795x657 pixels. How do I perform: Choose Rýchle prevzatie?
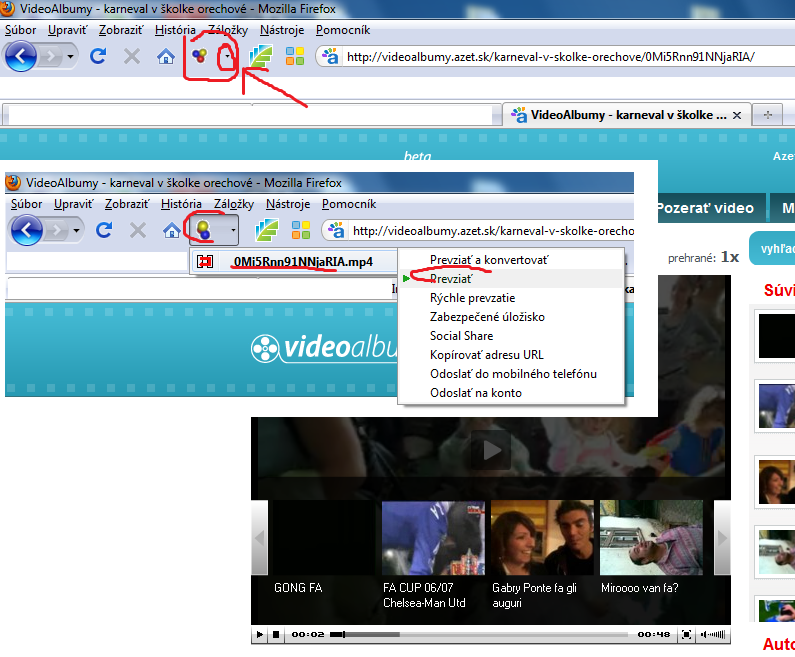511,298
